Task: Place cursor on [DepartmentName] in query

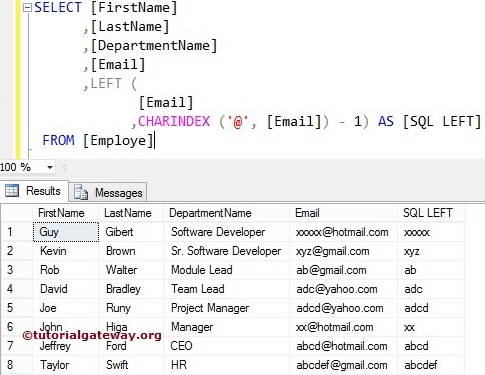Action: [x=154, y=46]
